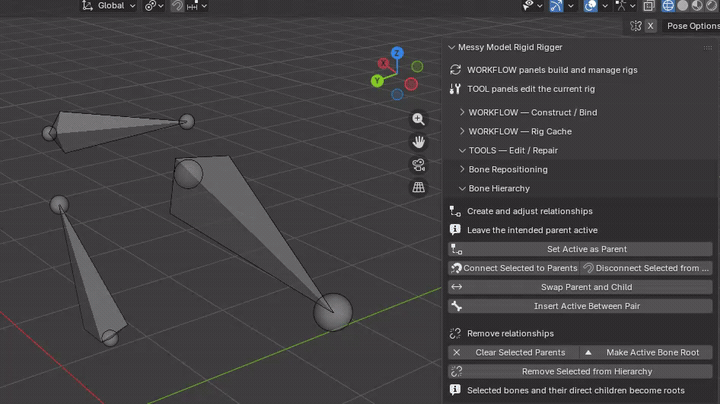
Task: Toggle the X-Ray view button
Action: click(x=649, y=6)
